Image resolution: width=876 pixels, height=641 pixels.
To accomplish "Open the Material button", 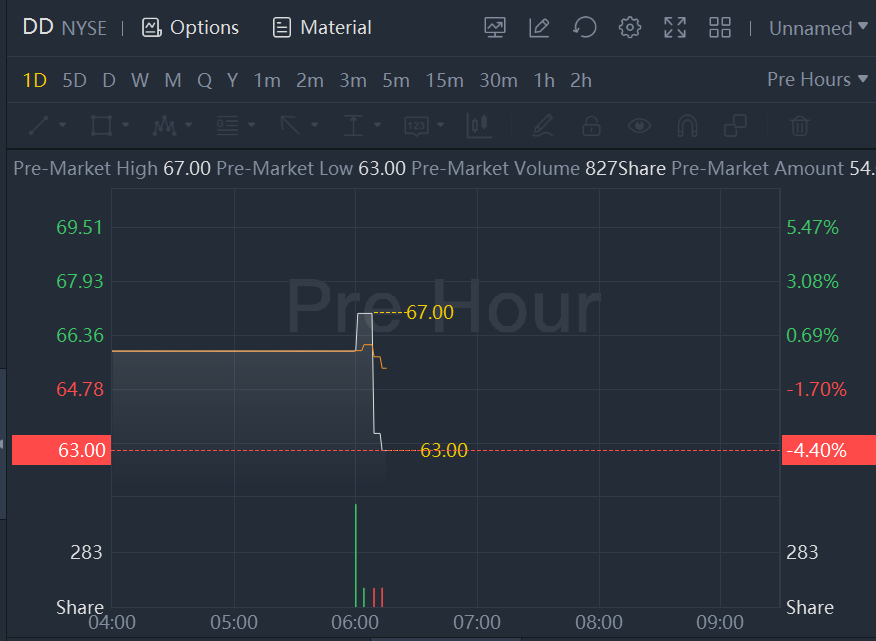I will point(322,28).
